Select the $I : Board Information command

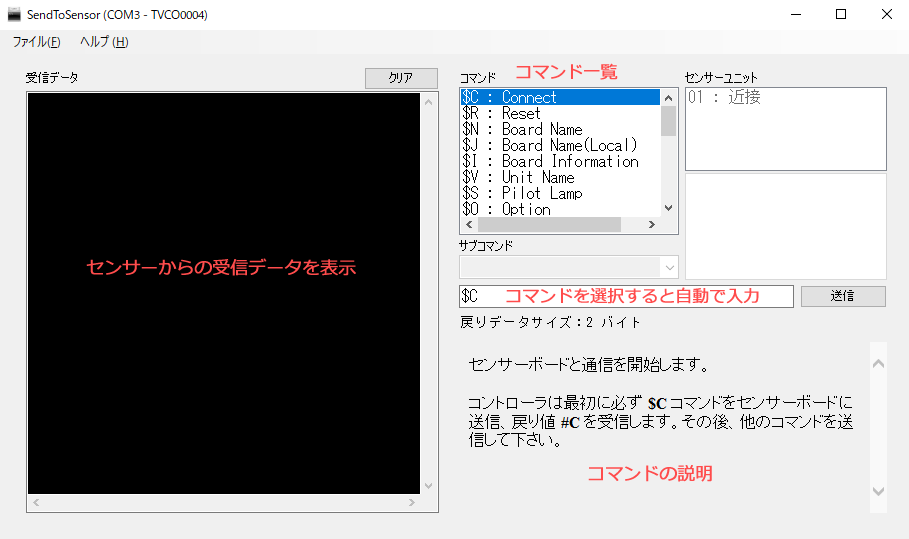[561, 161]
